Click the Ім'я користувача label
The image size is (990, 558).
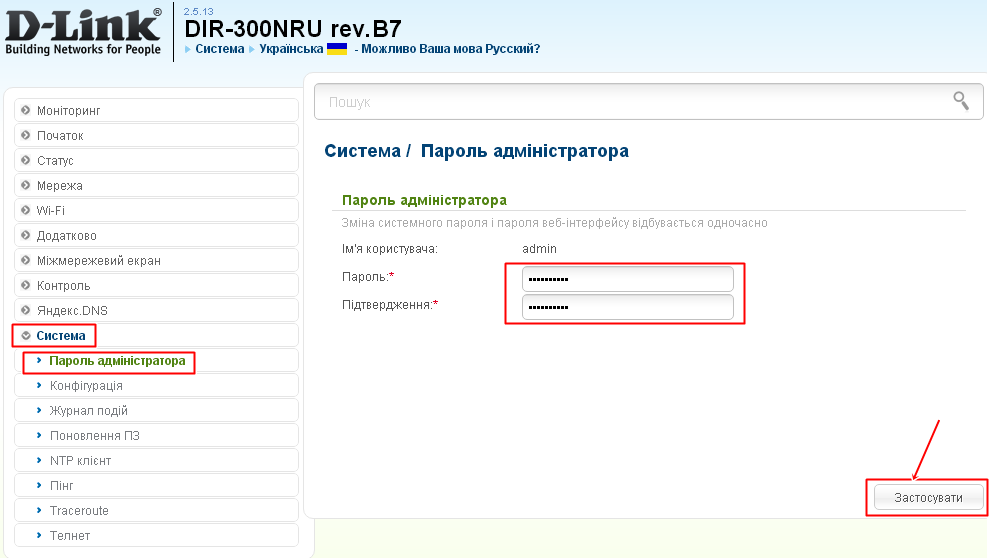[x=390, y=249]
